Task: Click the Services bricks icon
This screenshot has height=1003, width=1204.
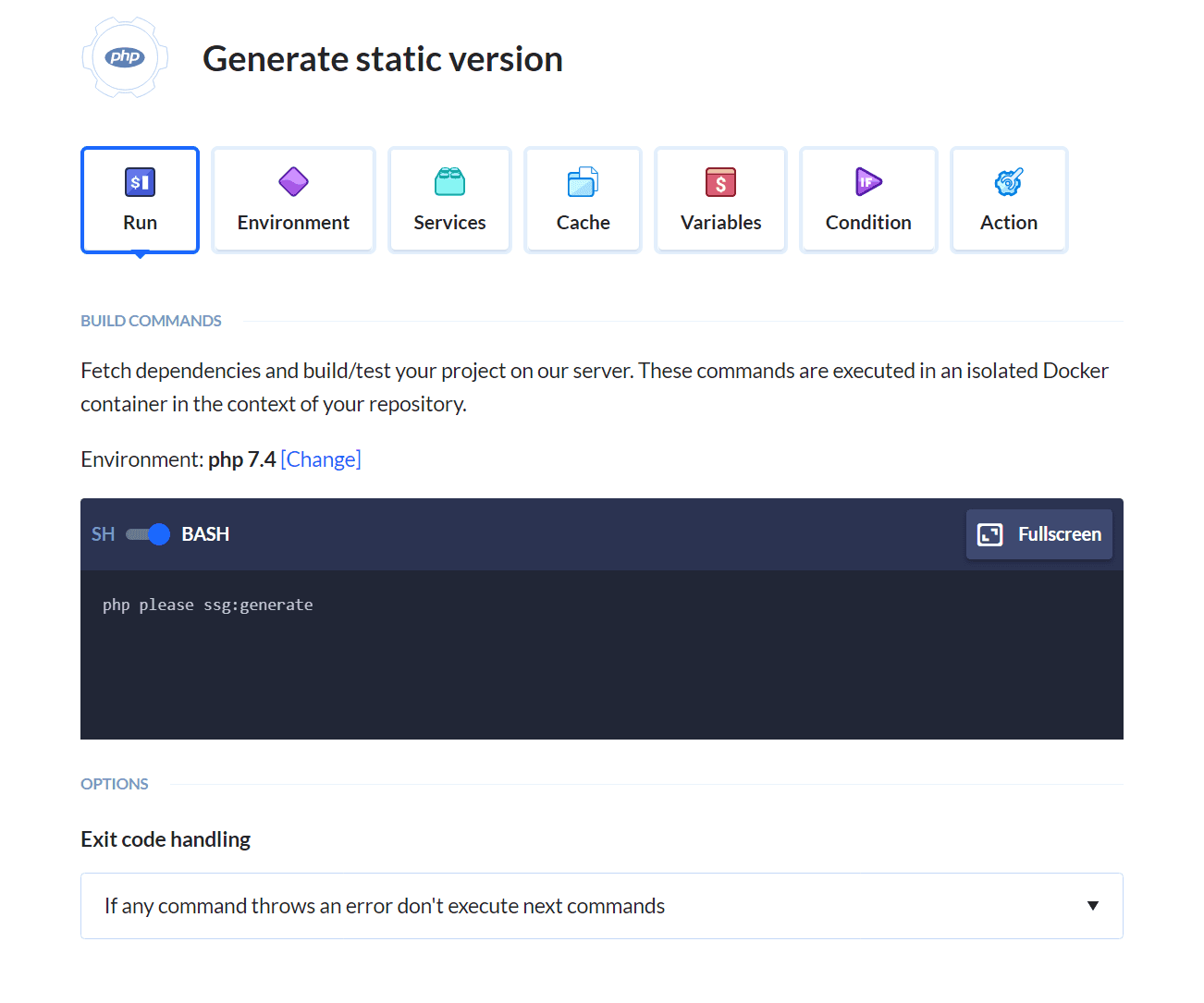Action: (449, 182)
